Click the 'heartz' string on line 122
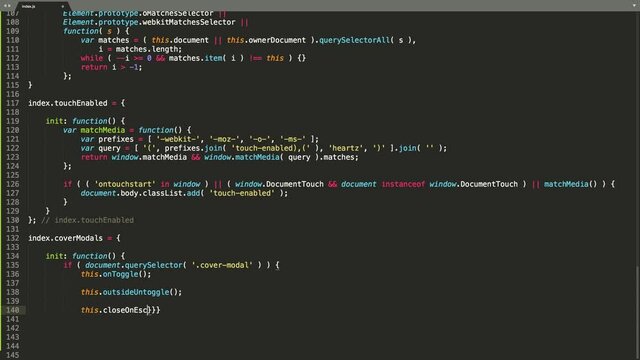 coord(345,148)
